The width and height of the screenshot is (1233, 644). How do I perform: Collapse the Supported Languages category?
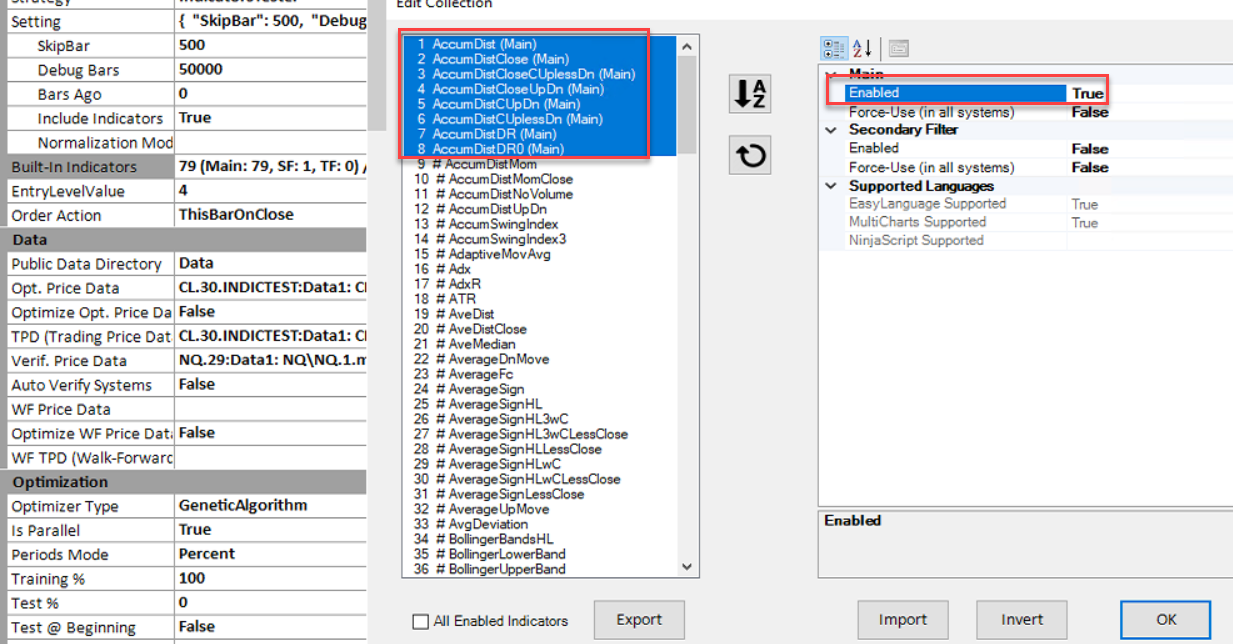[830, 186]
